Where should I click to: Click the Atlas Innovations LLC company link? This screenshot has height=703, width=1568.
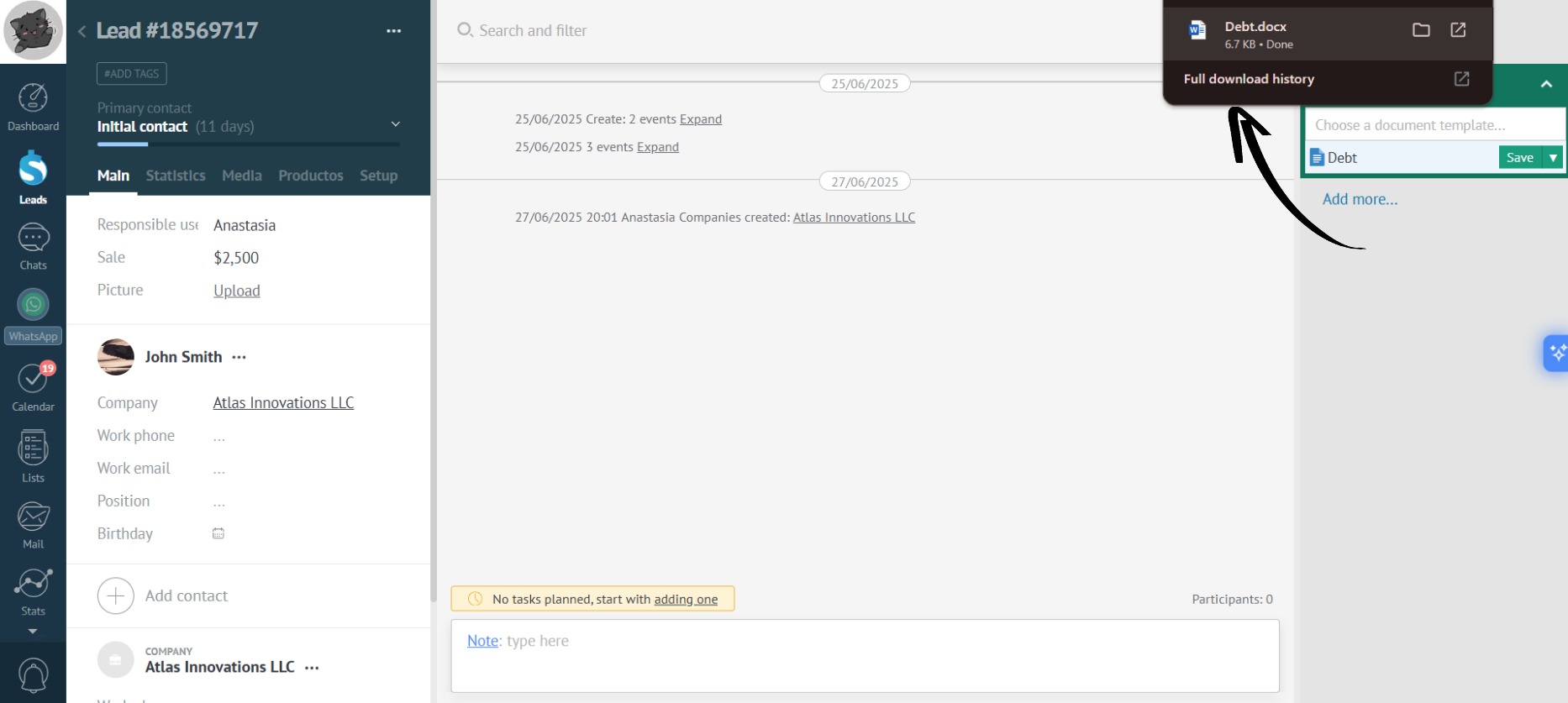tap(283, 403)
